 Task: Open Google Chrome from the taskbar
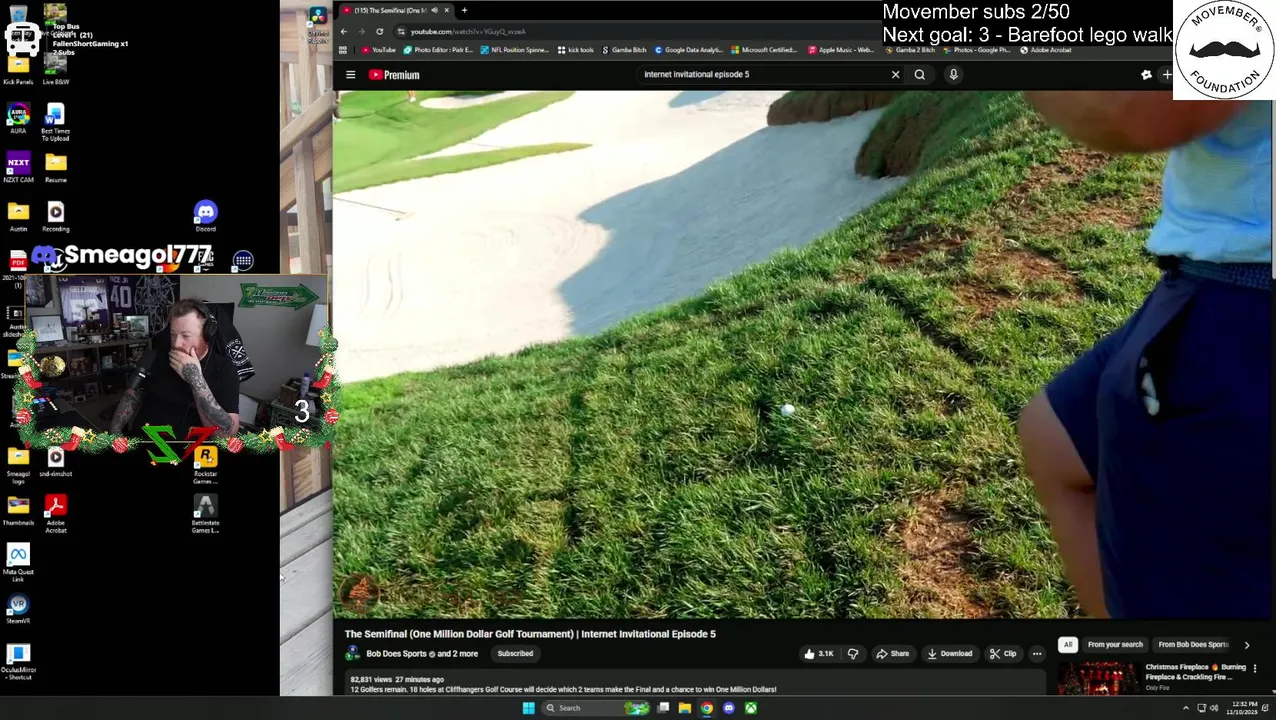pyautogui.click(x=707, y=708)
